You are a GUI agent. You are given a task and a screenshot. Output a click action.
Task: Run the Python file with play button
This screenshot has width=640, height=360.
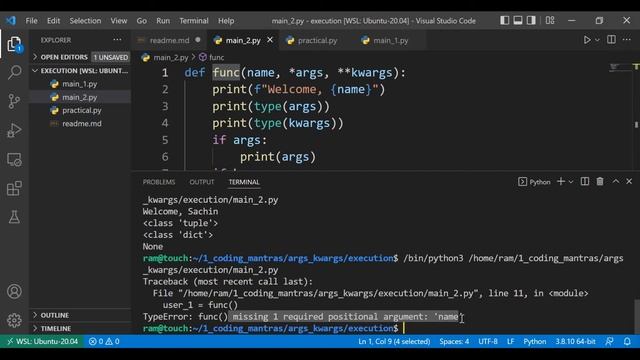pyautogui.click(x=587, y=40)
